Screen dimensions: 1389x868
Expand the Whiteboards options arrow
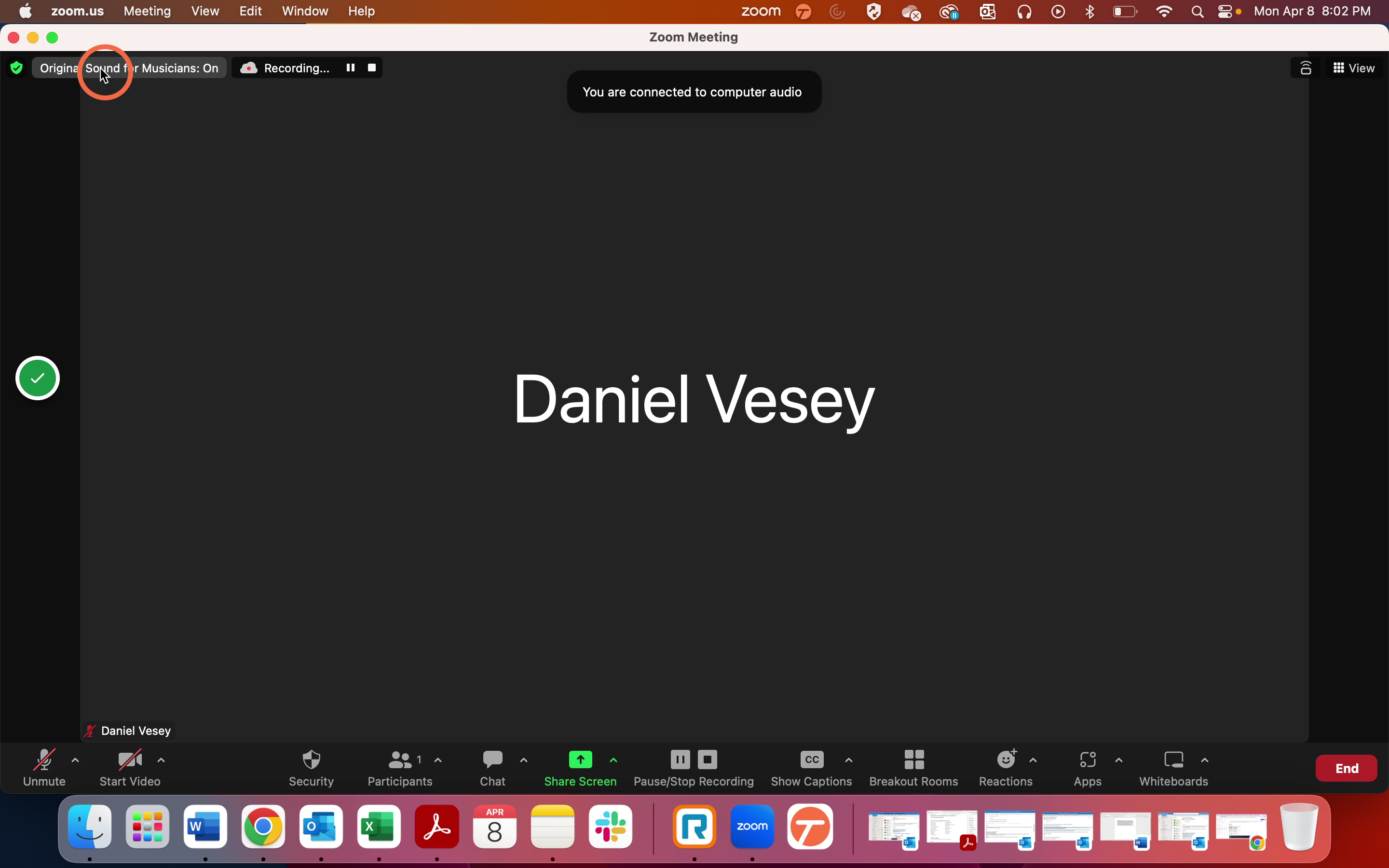click(x=1205, y=760)
